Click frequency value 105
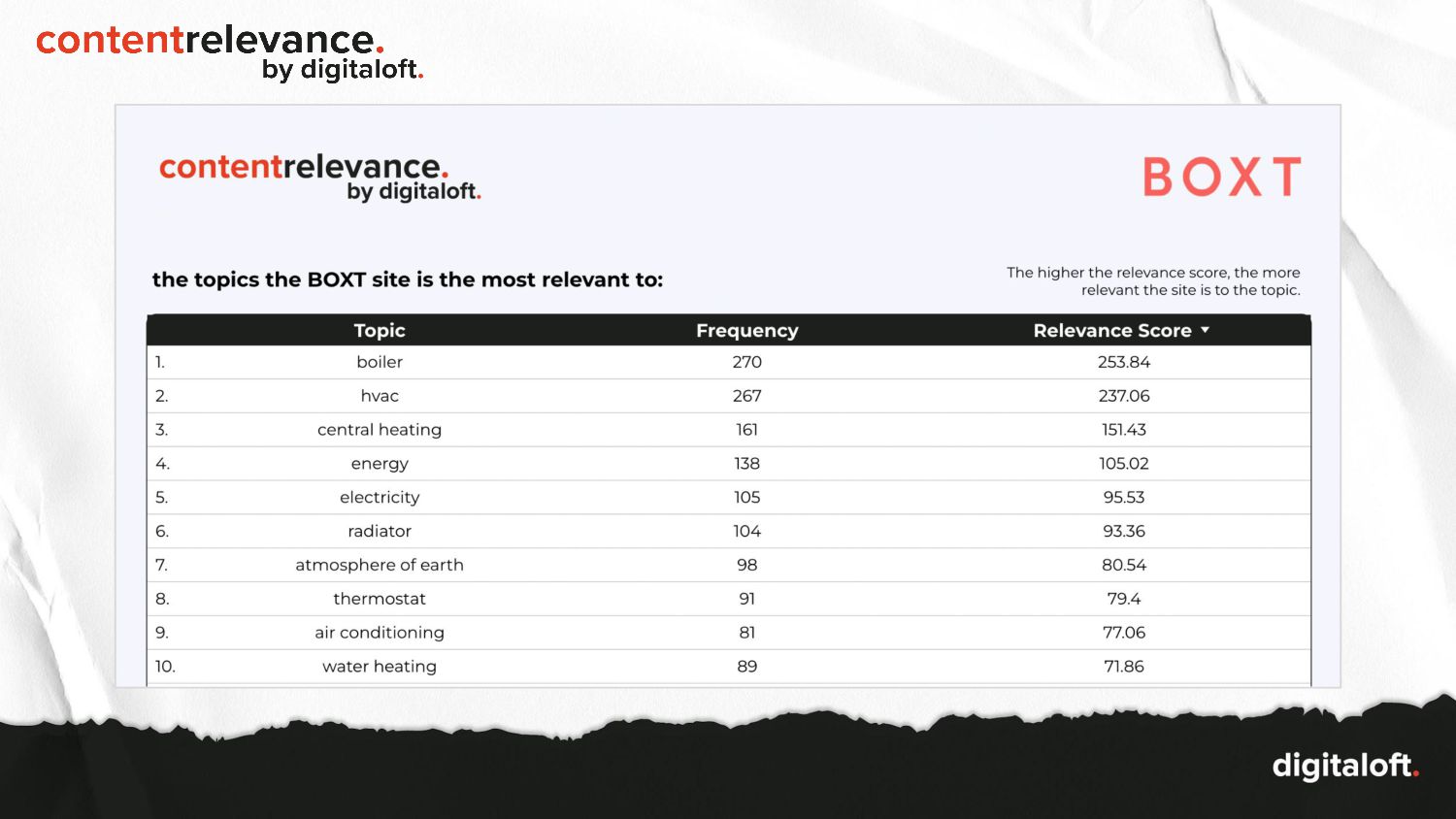1456x819 pixels. (x=746, y=497)
